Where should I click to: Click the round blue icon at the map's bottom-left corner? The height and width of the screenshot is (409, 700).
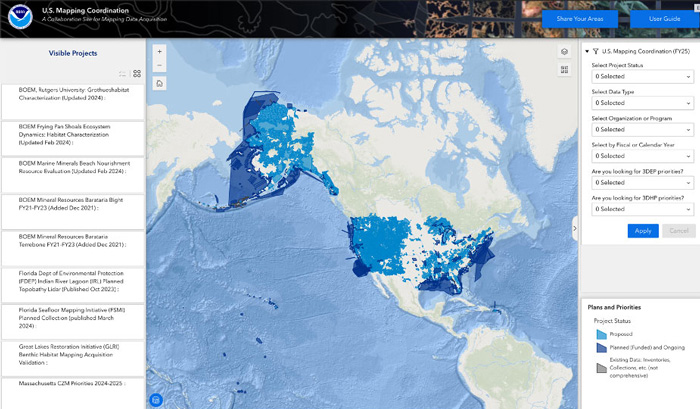[156, 400]
